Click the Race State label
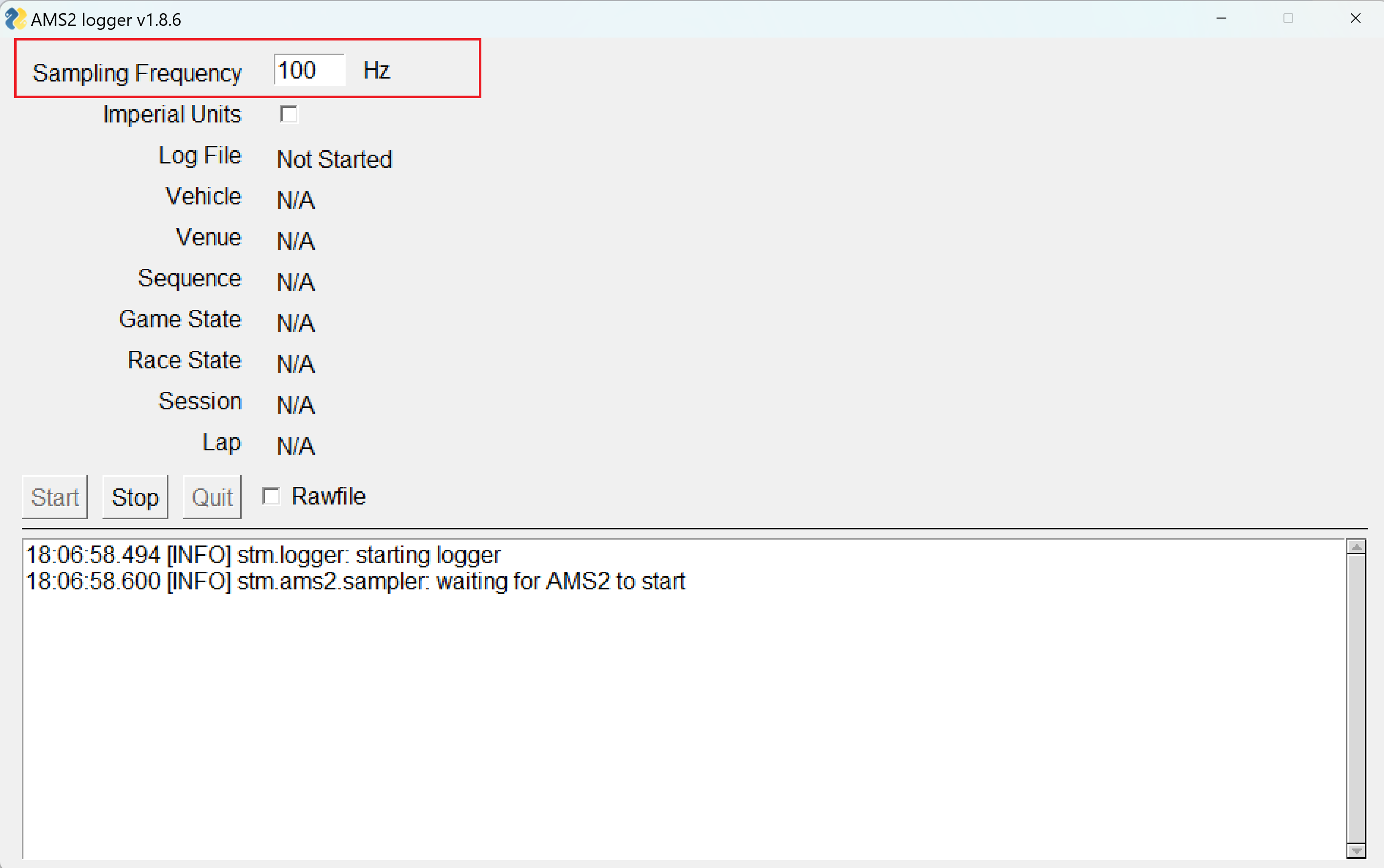Viewport: 1384px width, 868px height. [185, 360]
